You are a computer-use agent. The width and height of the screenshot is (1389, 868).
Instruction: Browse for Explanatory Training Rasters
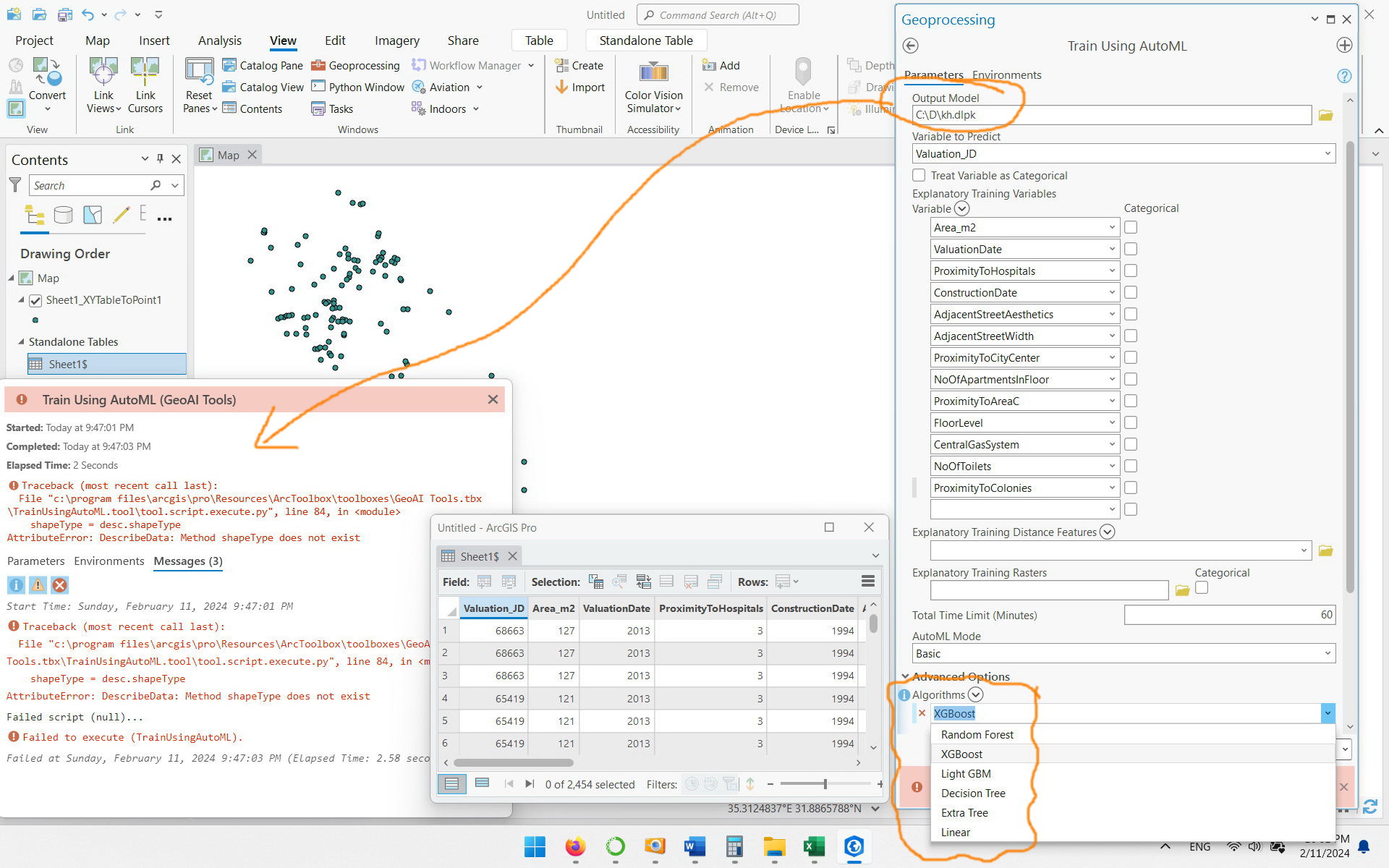[1182, 590]
